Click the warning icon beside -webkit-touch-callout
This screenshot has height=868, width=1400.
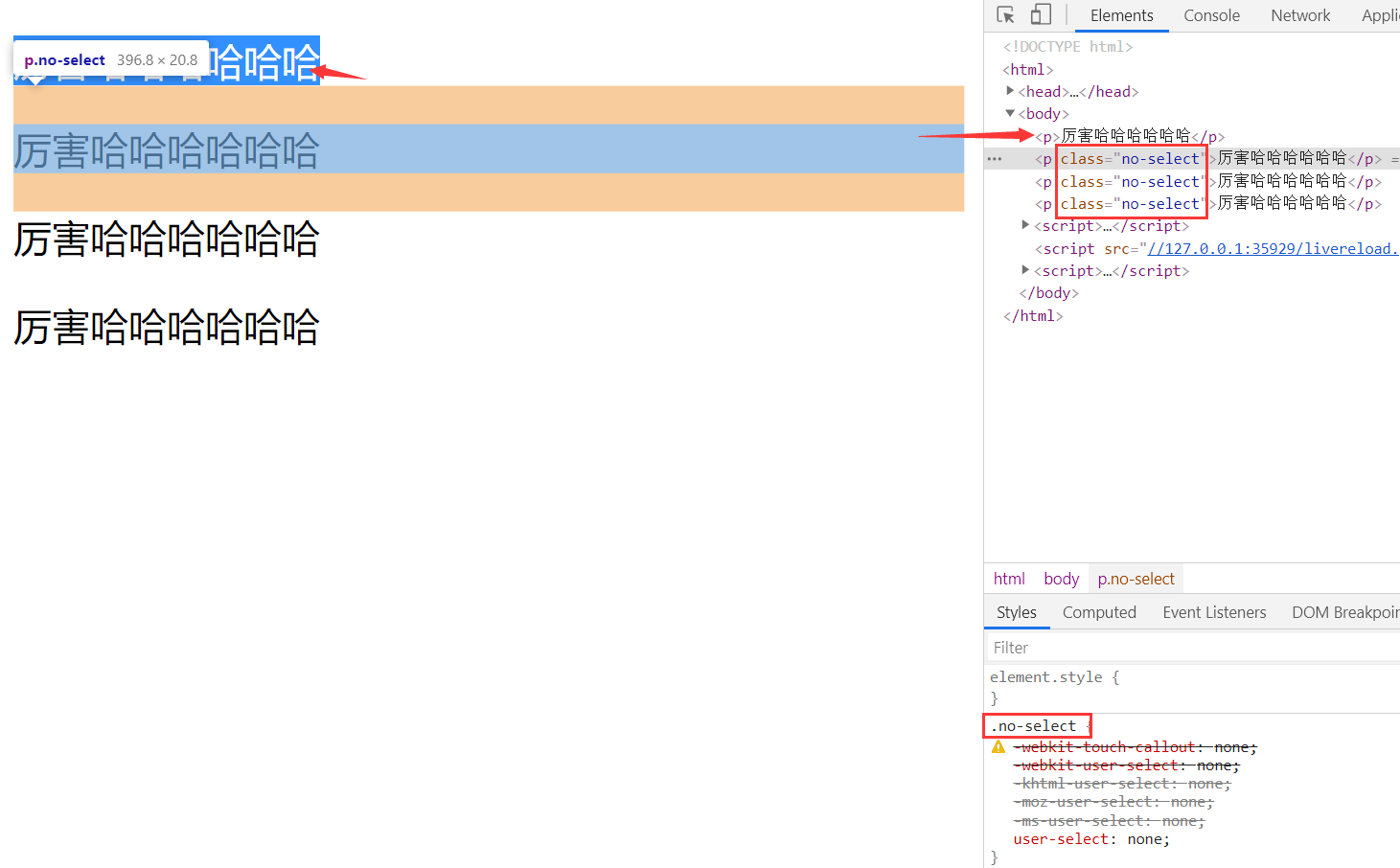(x=998, y=746)
